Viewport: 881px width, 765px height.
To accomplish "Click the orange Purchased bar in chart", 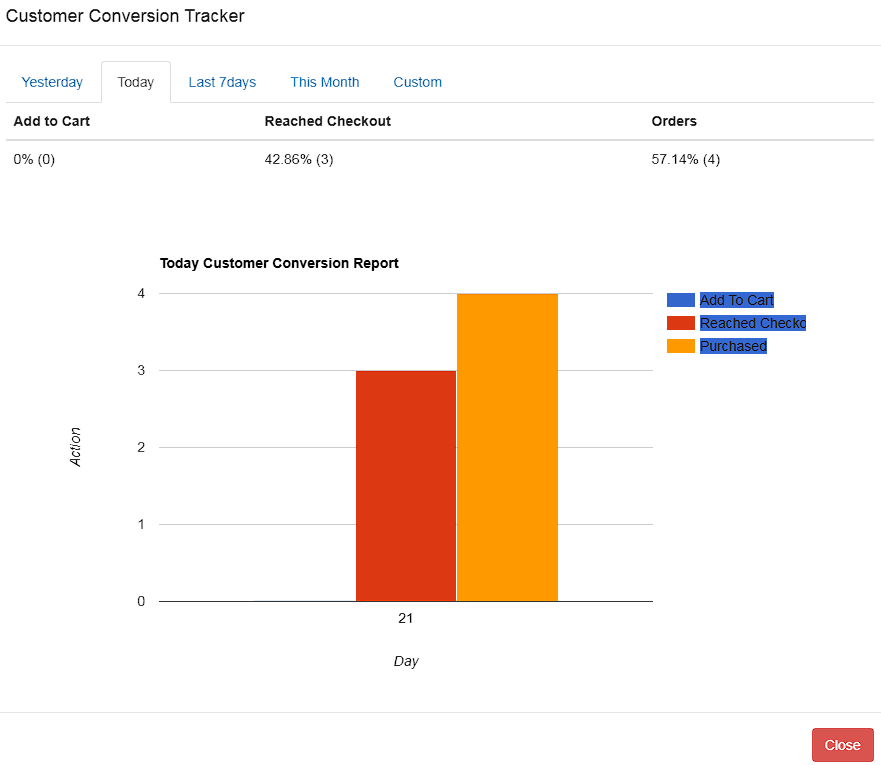I will click(507, 447).
